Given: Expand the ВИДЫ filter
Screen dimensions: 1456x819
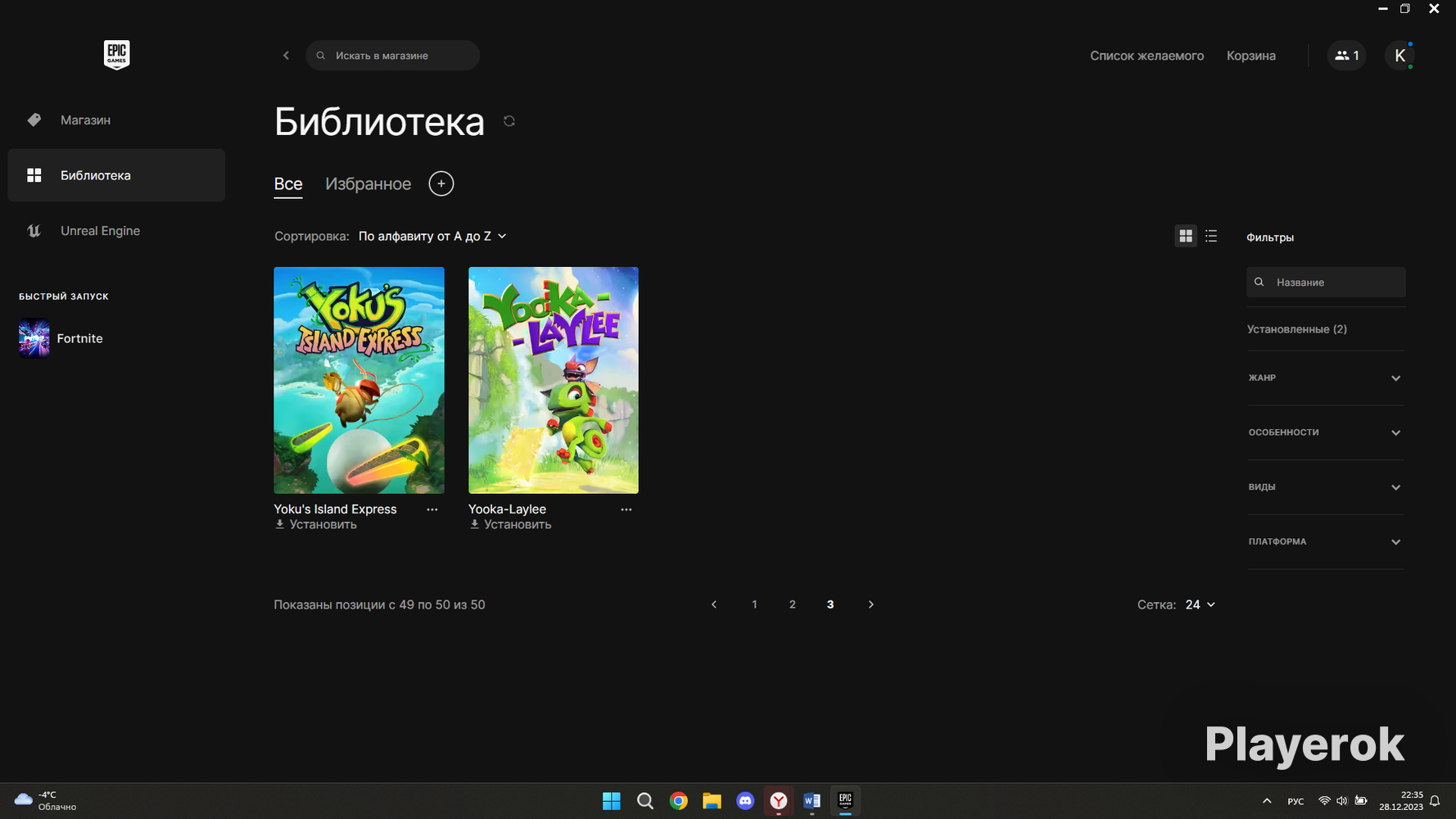Looking at the screenshot, I should pyautogui.click(x=1325, y=487).
